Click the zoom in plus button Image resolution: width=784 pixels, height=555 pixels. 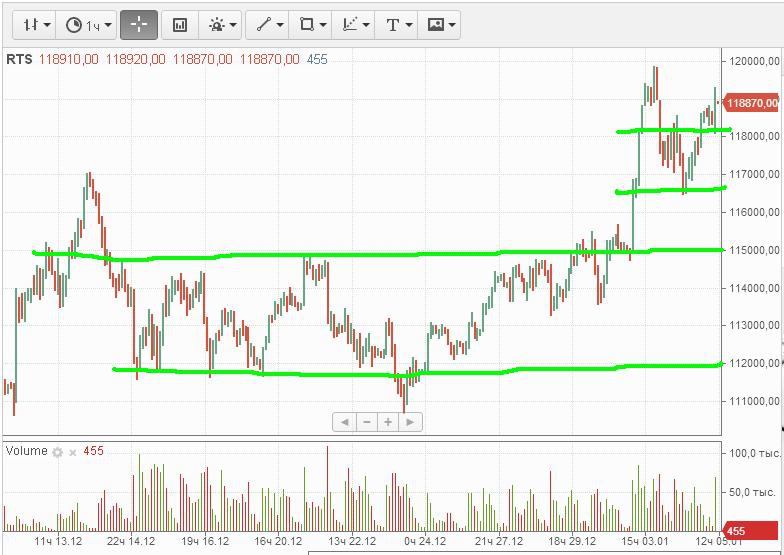[388, 422]
